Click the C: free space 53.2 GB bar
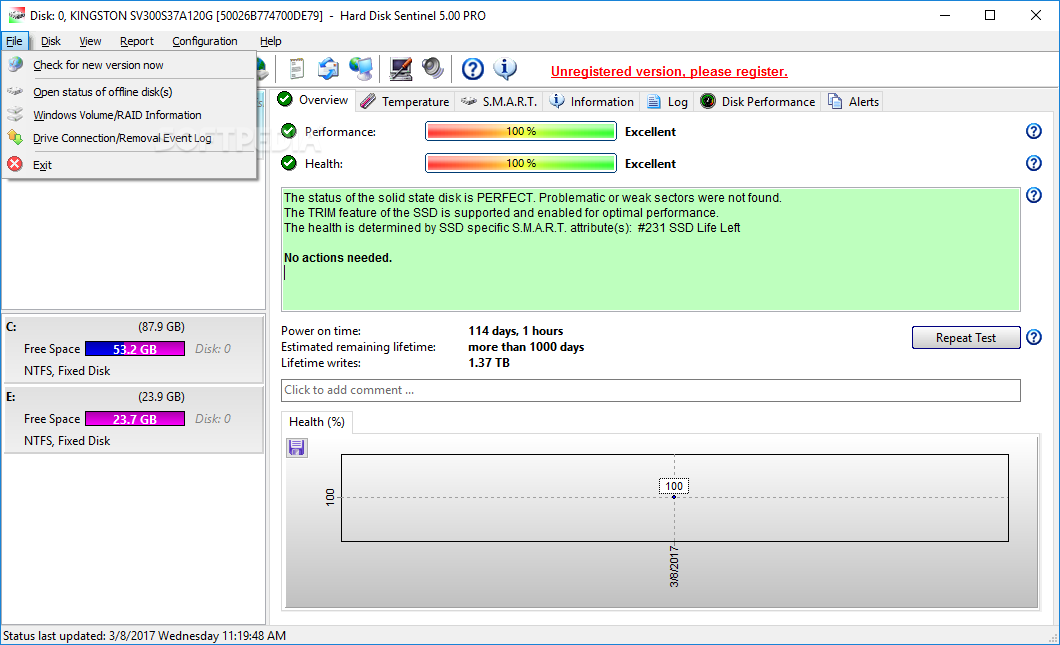The image size is (1060, 645). click(135, 349)
